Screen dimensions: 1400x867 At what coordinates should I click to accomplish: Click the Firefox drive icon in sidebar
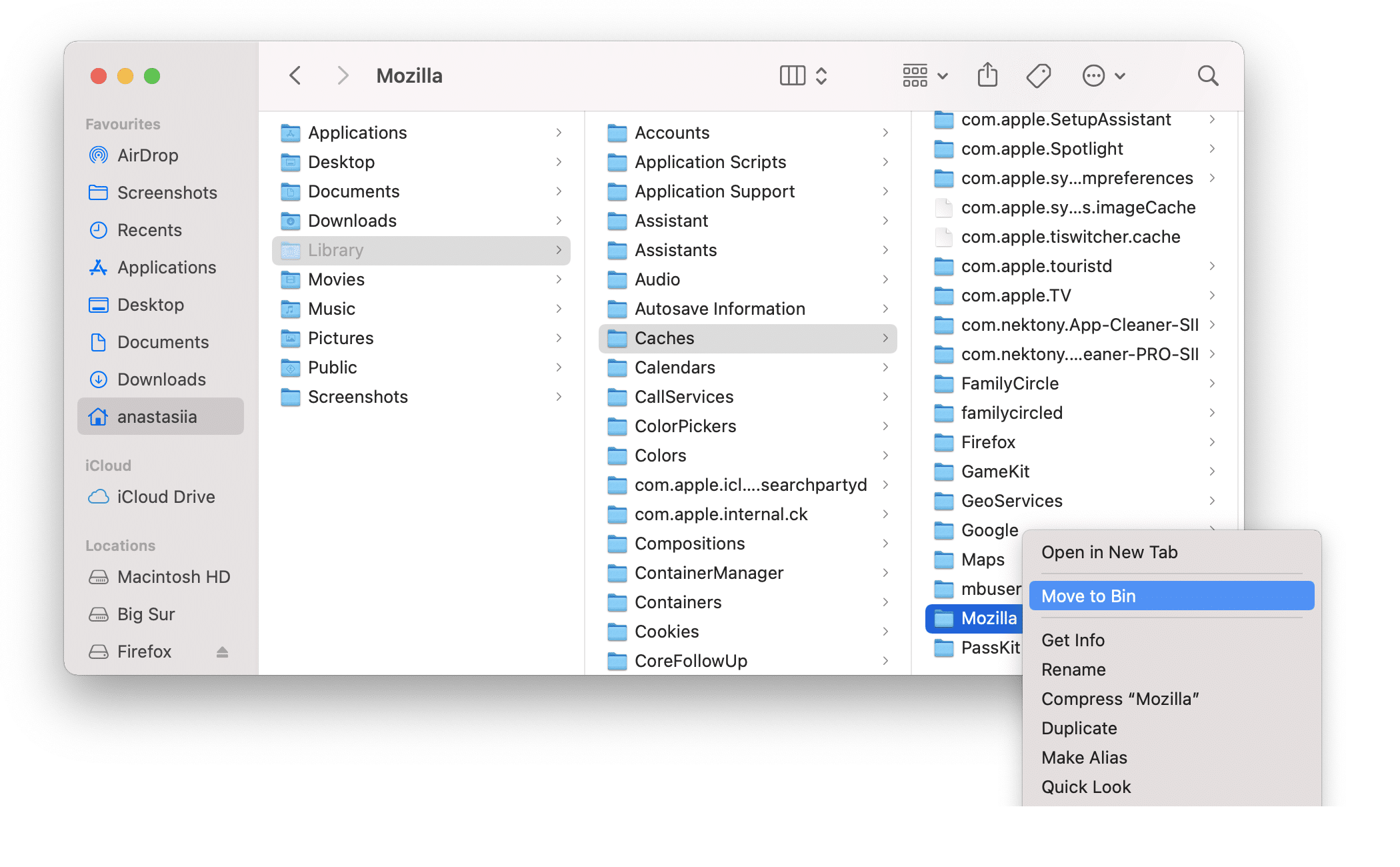(x=98, y=650)
